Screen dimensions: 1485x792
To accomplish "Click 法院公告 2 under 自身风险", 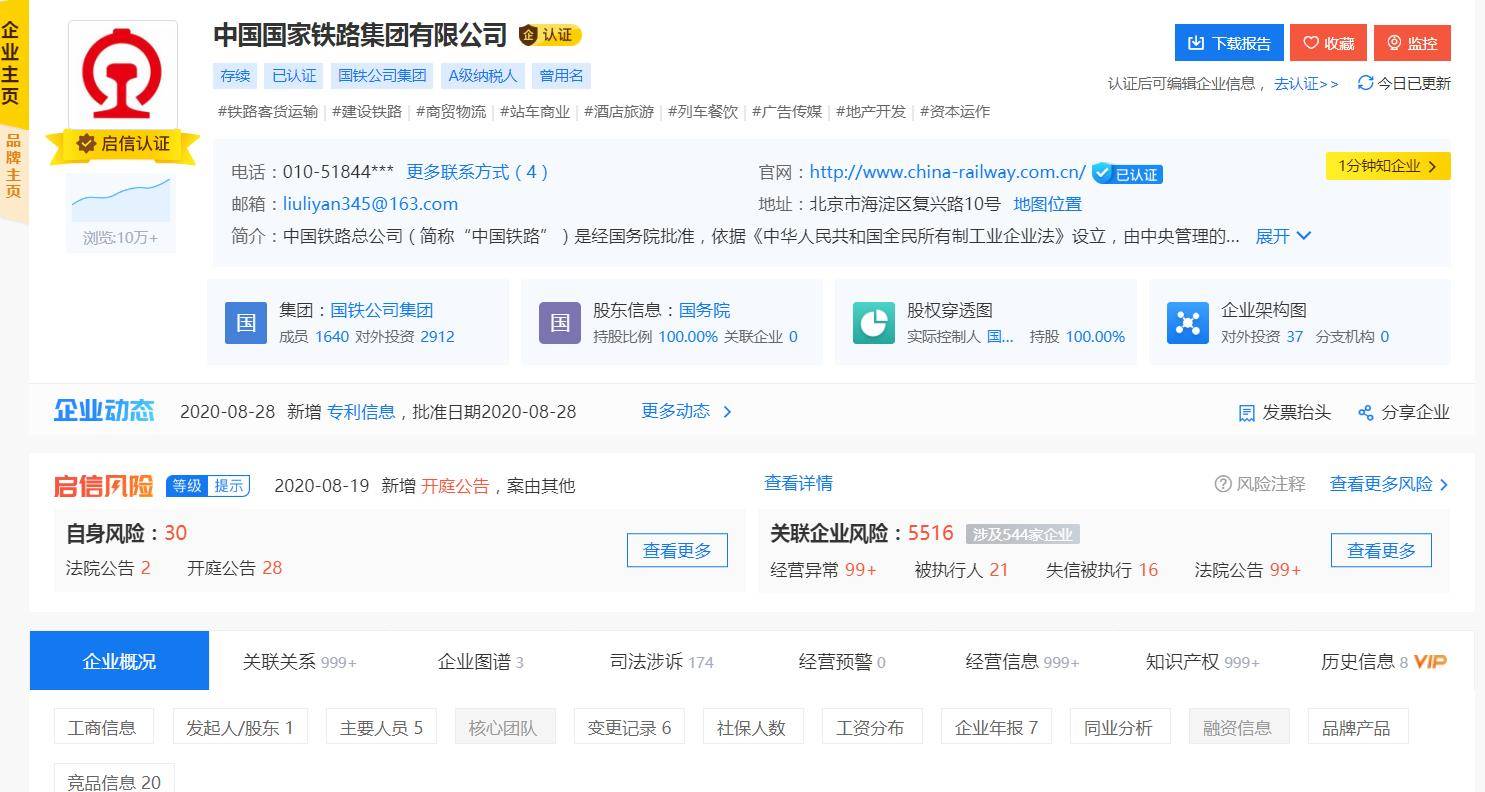I will pos(108,568).
